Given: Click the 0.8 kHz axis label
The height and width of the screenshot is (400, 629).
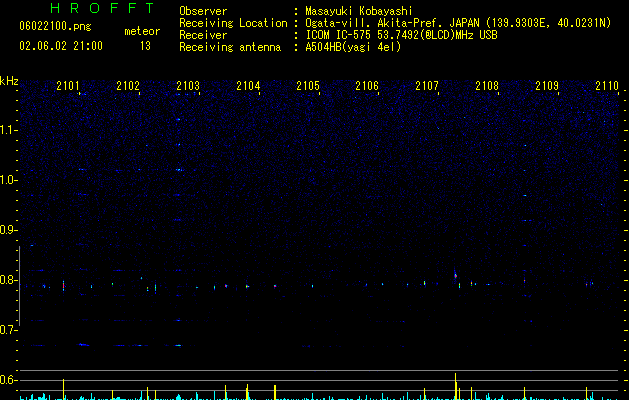Looking at the screenshot, I should [x=9, y=280].
